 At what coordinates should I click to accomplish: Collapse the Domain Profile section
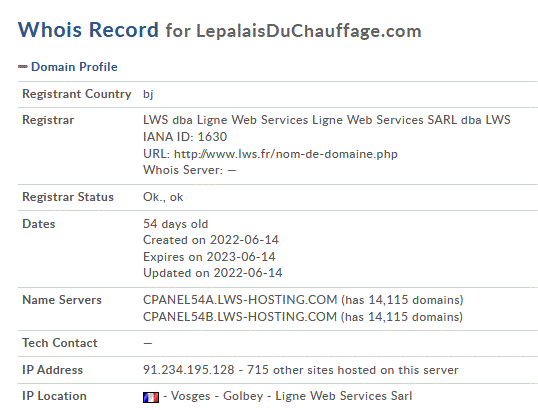(74, 67)
